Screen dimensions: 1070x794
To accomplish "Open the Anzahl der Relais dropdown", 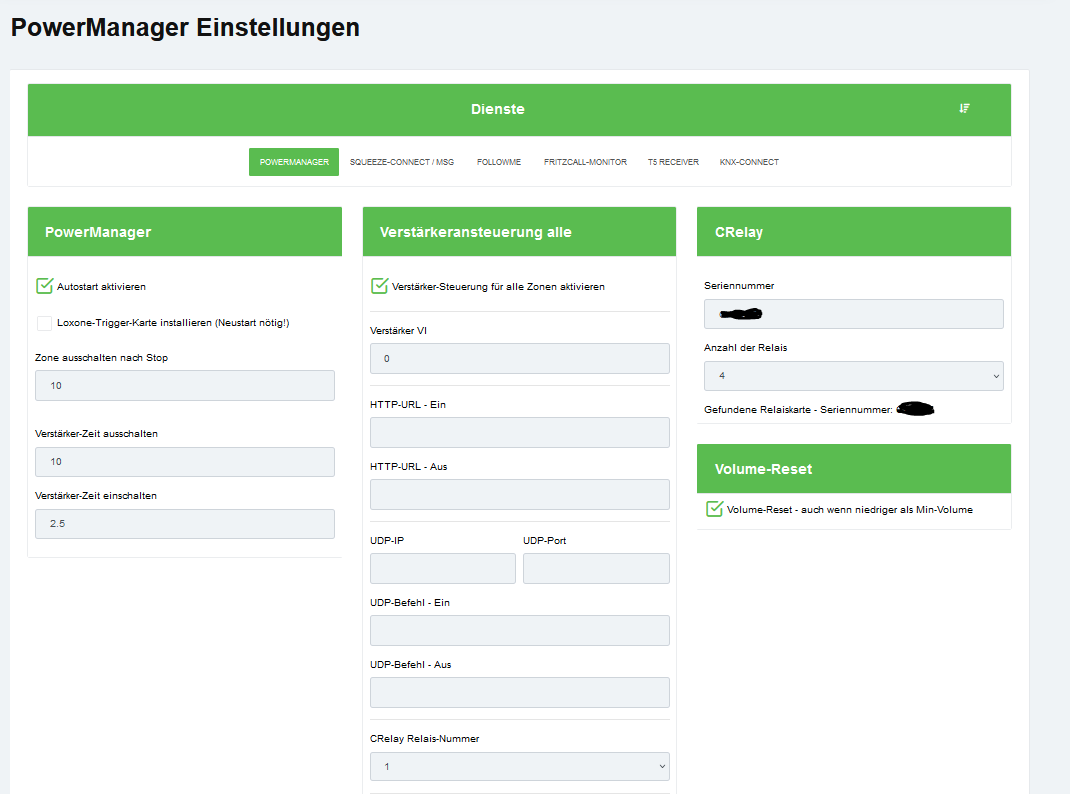I will coord(854,376).
